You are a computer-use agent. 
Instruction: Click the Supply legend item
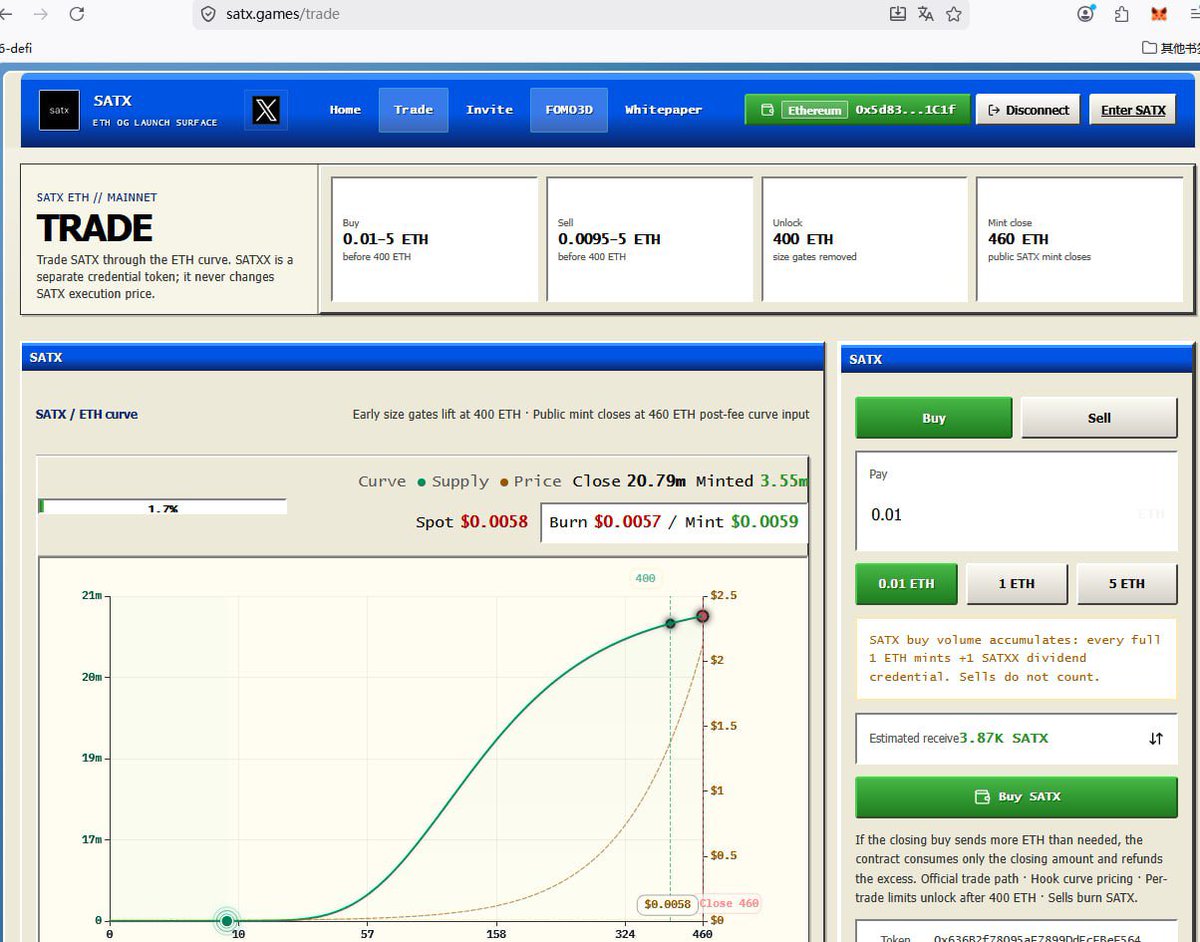[454, 481]
